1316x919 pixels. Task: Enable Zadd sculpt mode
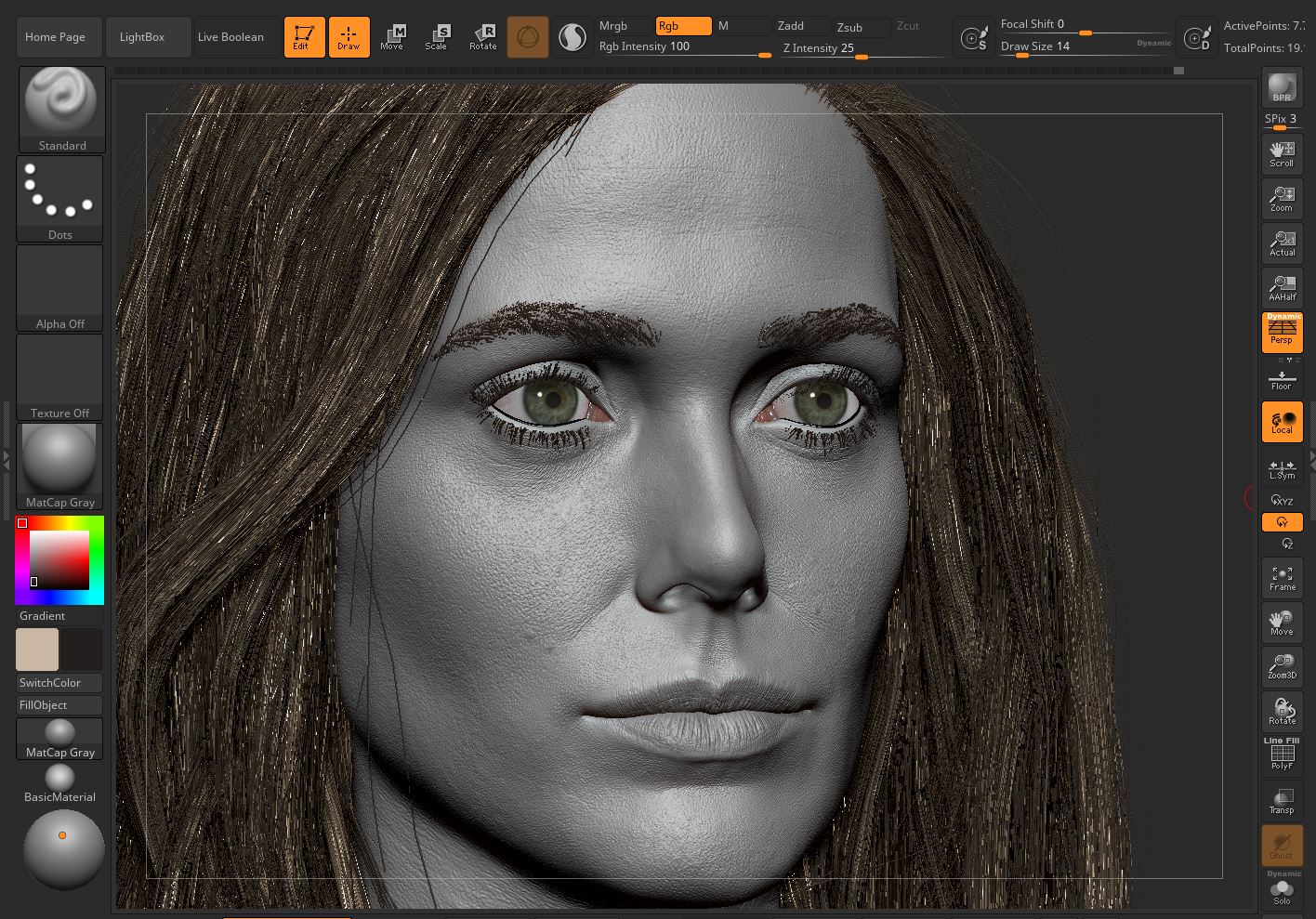tap(802, 26)
